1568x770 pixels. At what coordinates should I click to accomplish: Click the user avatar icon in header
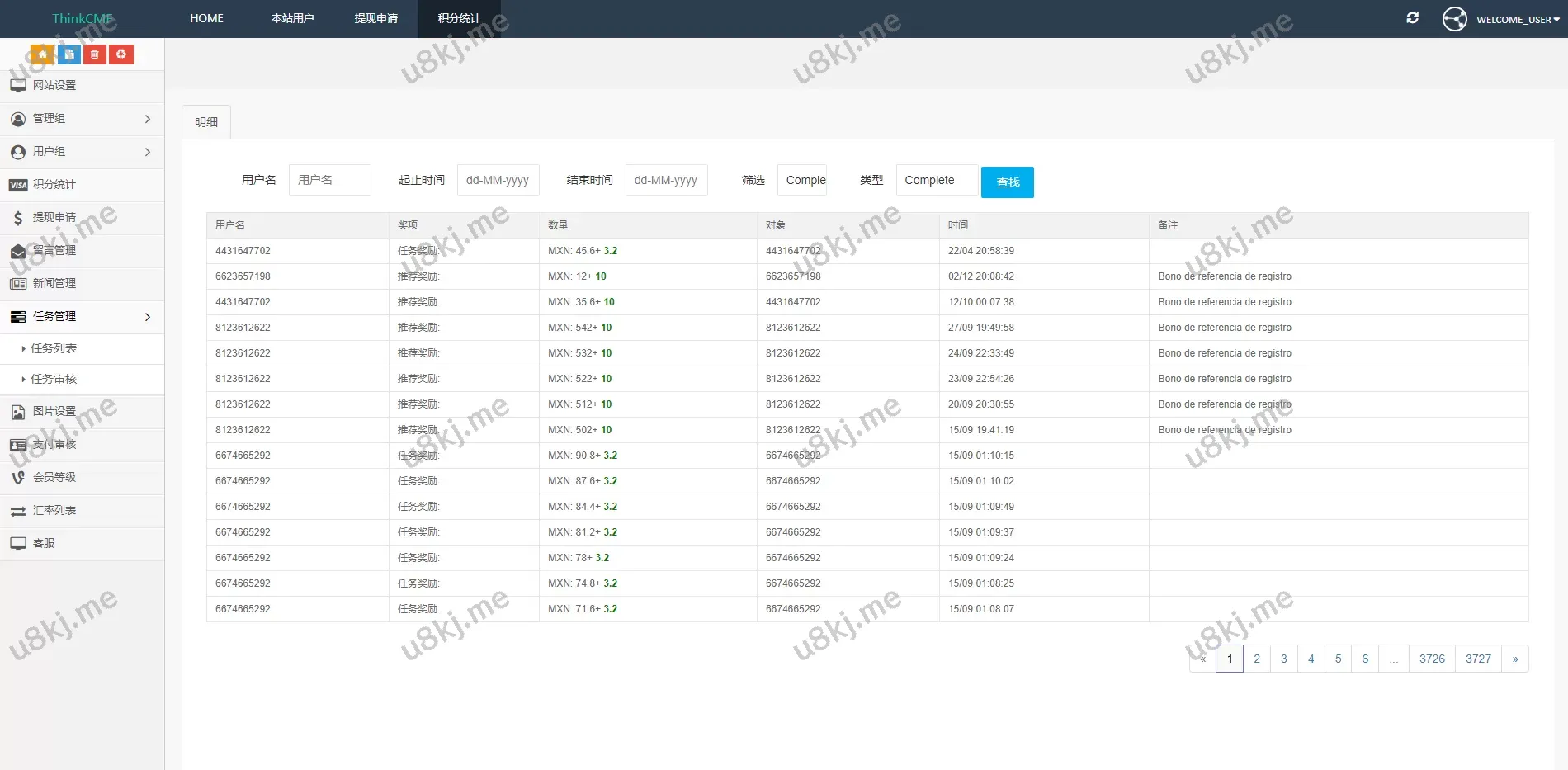(x=1454, y=19)
